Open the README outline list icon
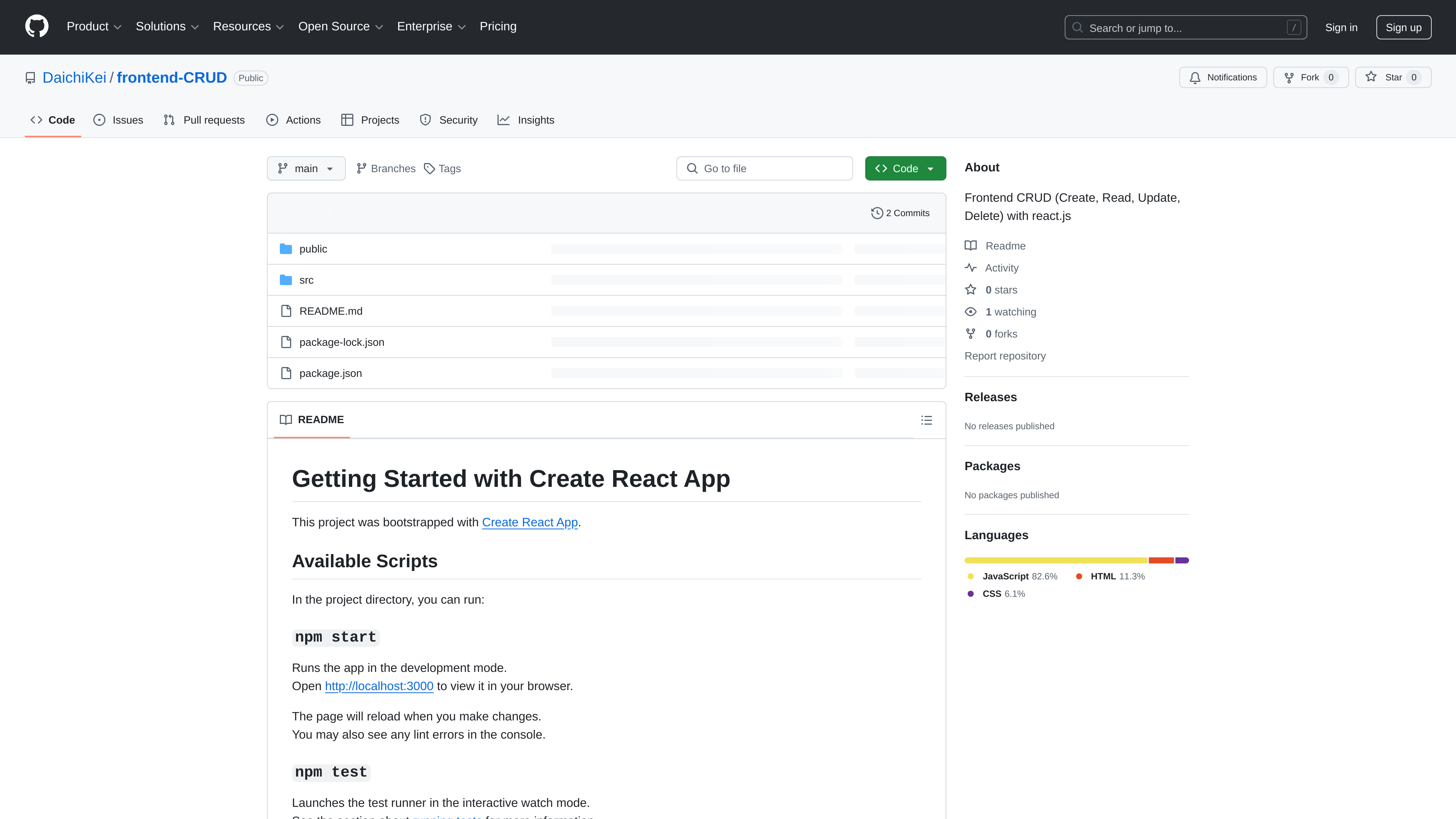This screenshot has height=819, width=1456. coord(926,420)
